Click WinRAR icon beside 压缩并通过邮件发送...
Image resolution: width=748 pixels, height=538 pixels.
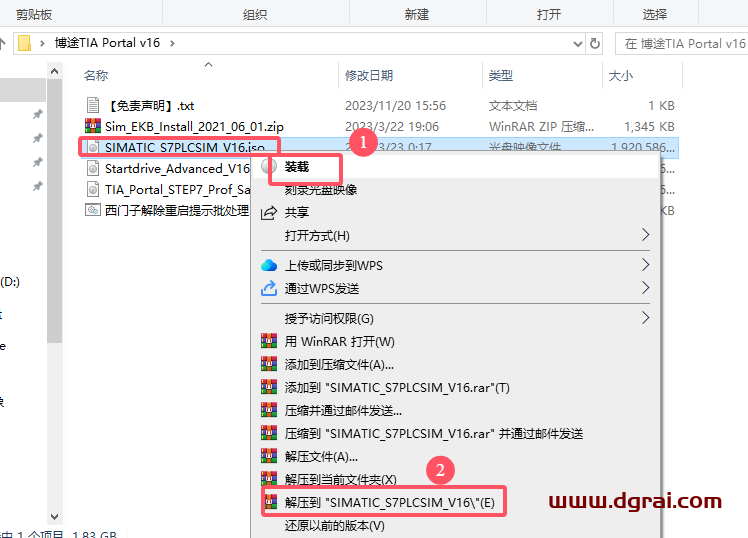[269, 410]
